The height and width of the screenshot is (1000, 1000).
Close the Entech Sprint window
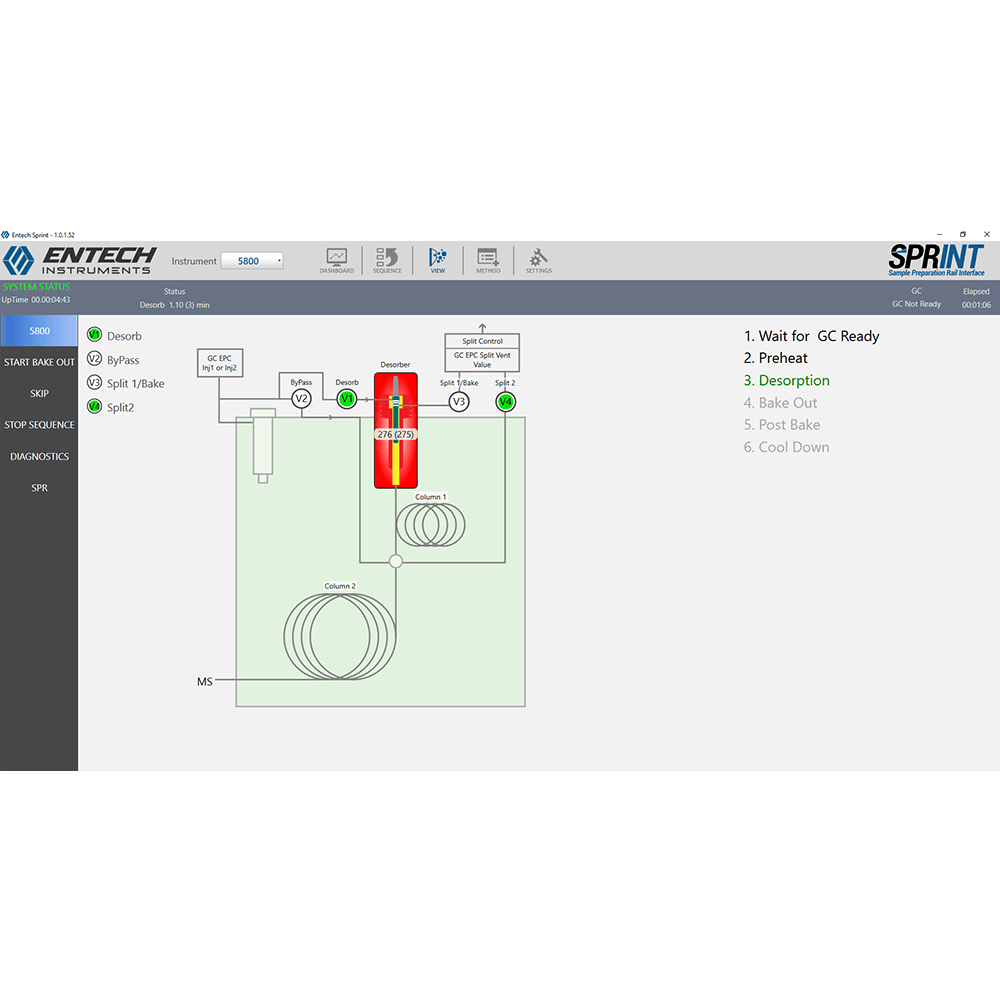pos(987,235)
